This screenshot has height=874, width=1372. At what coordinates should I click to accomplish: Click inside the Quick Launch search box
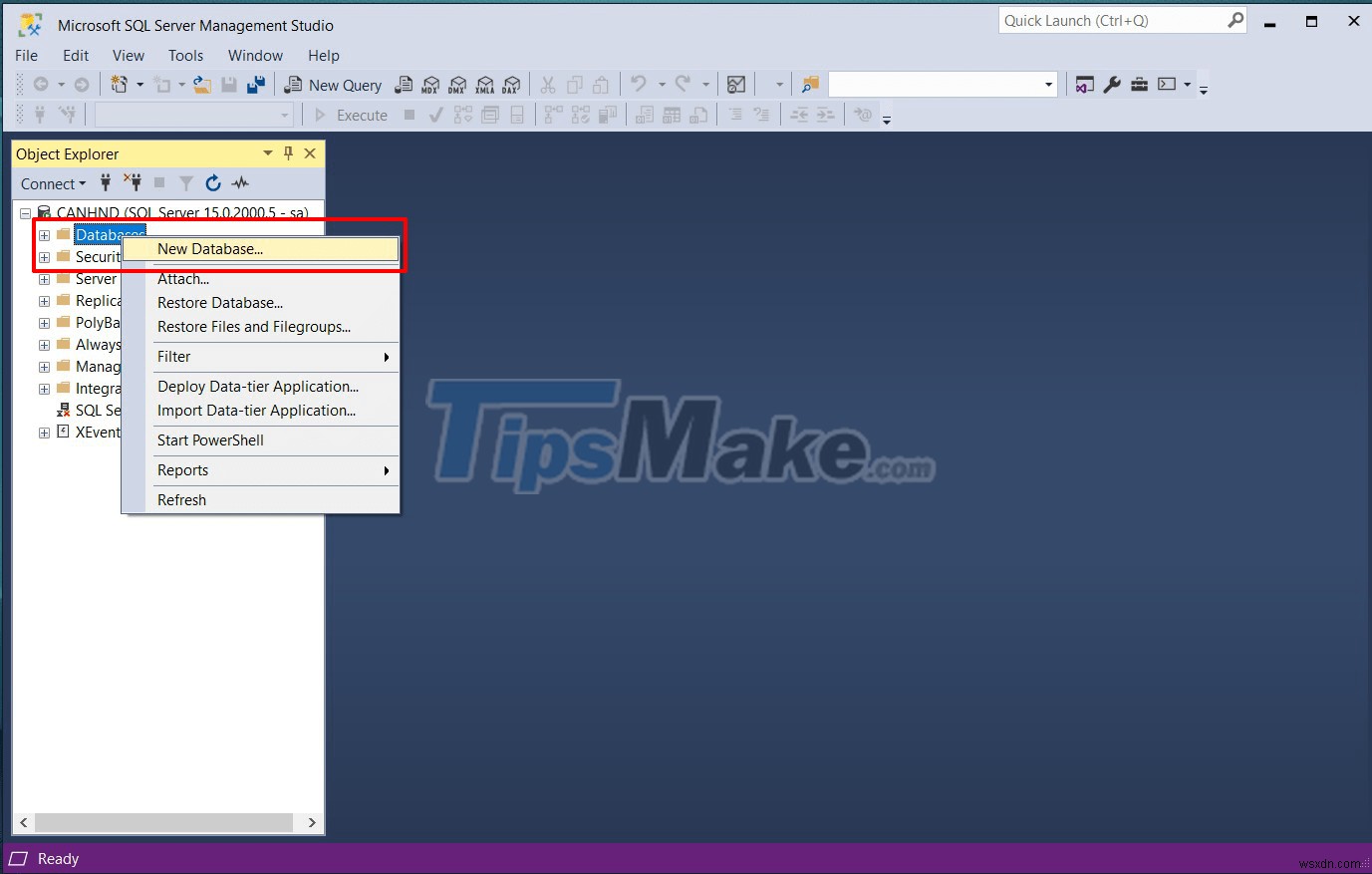(x=1106, y=20)
